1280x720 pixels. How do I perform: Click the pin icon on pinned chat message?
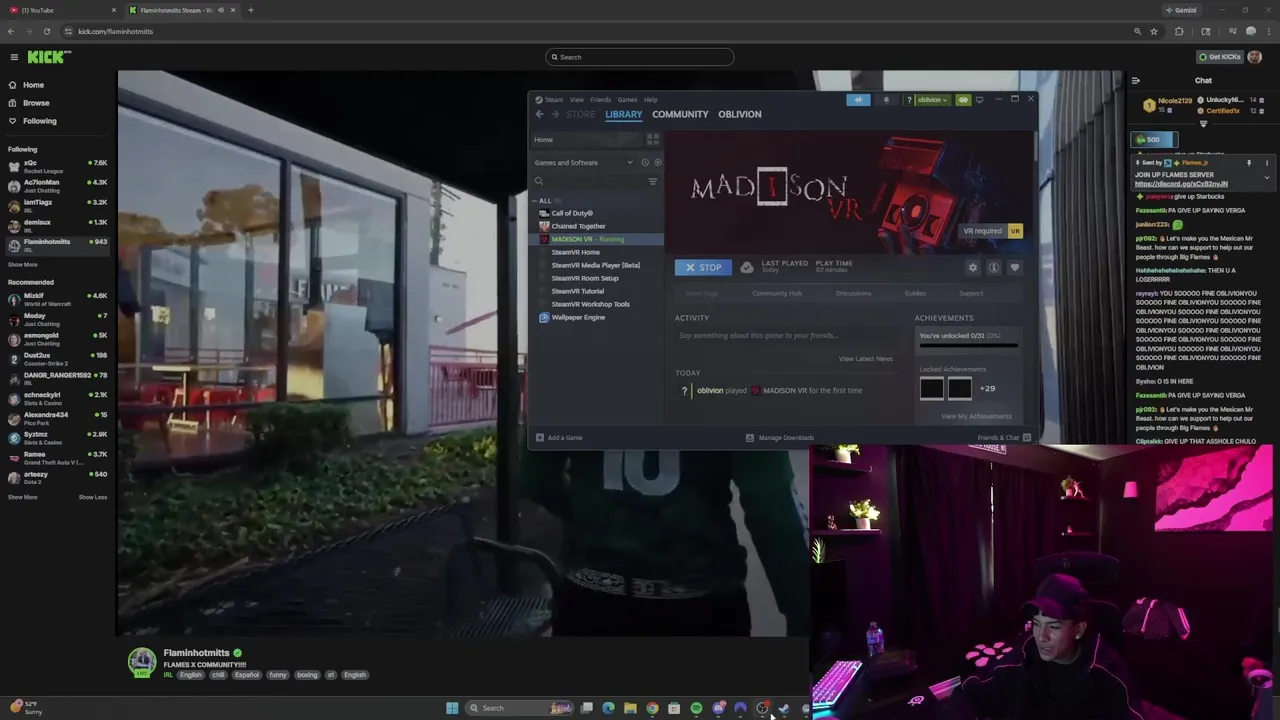1248,163
